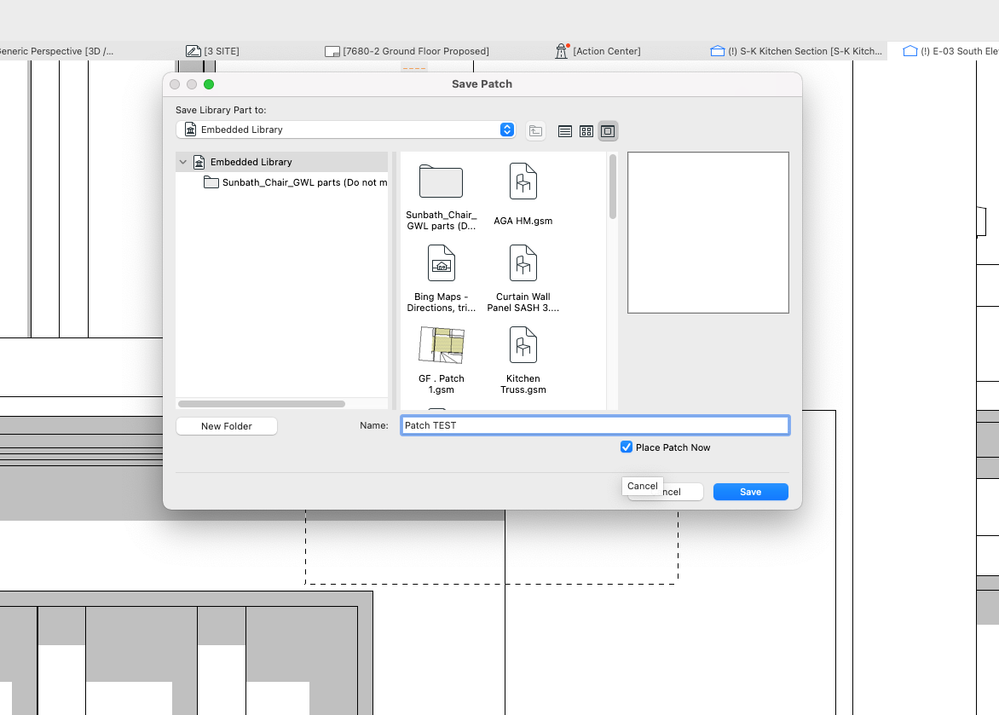The height and width of the screenshot is (715, 999).
Task: Select Curtain Wall Panel SASH file icon
Action: point(523,263)
